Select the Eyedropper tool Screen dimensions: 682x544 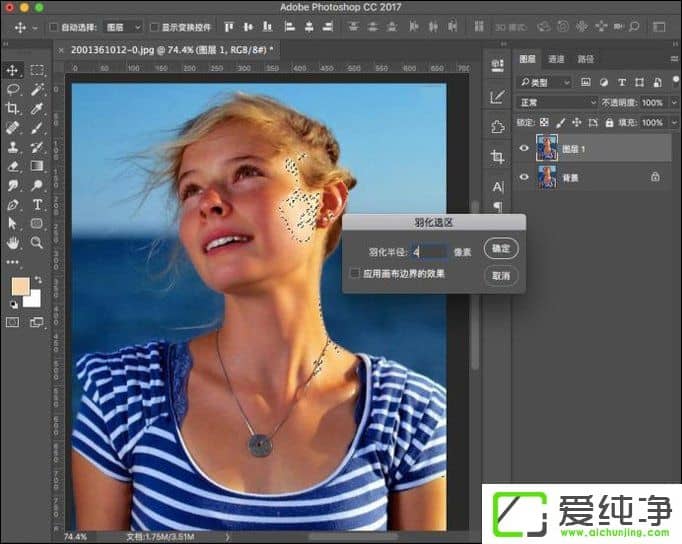click(37, 108)
